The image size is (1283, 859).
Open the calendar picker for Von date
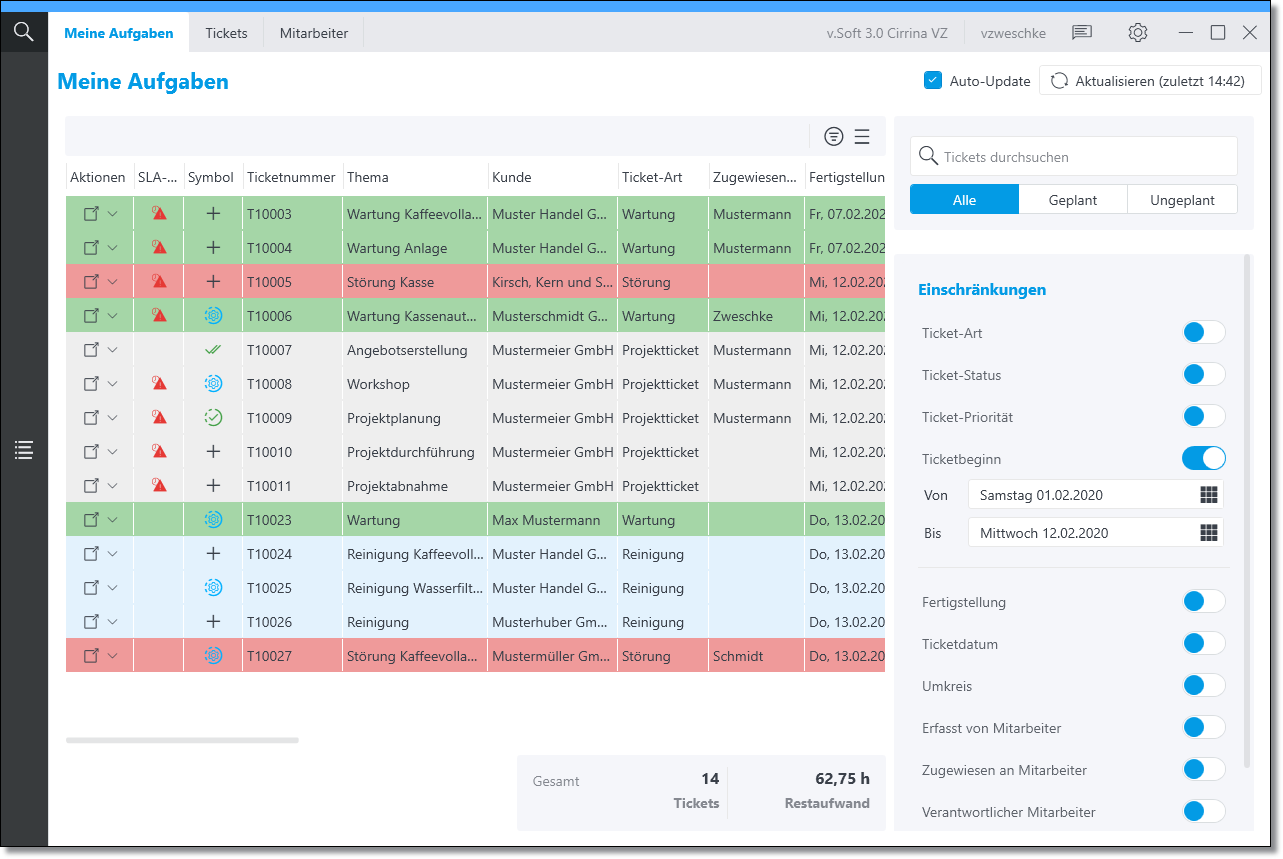click(x=1209, y=495)
